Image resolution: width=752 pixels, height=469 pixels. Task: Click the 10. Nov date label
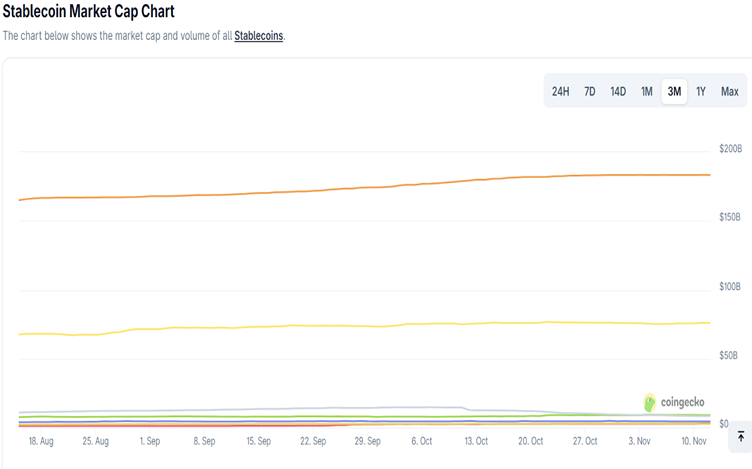pyautogui.click(x=692, y=440)
